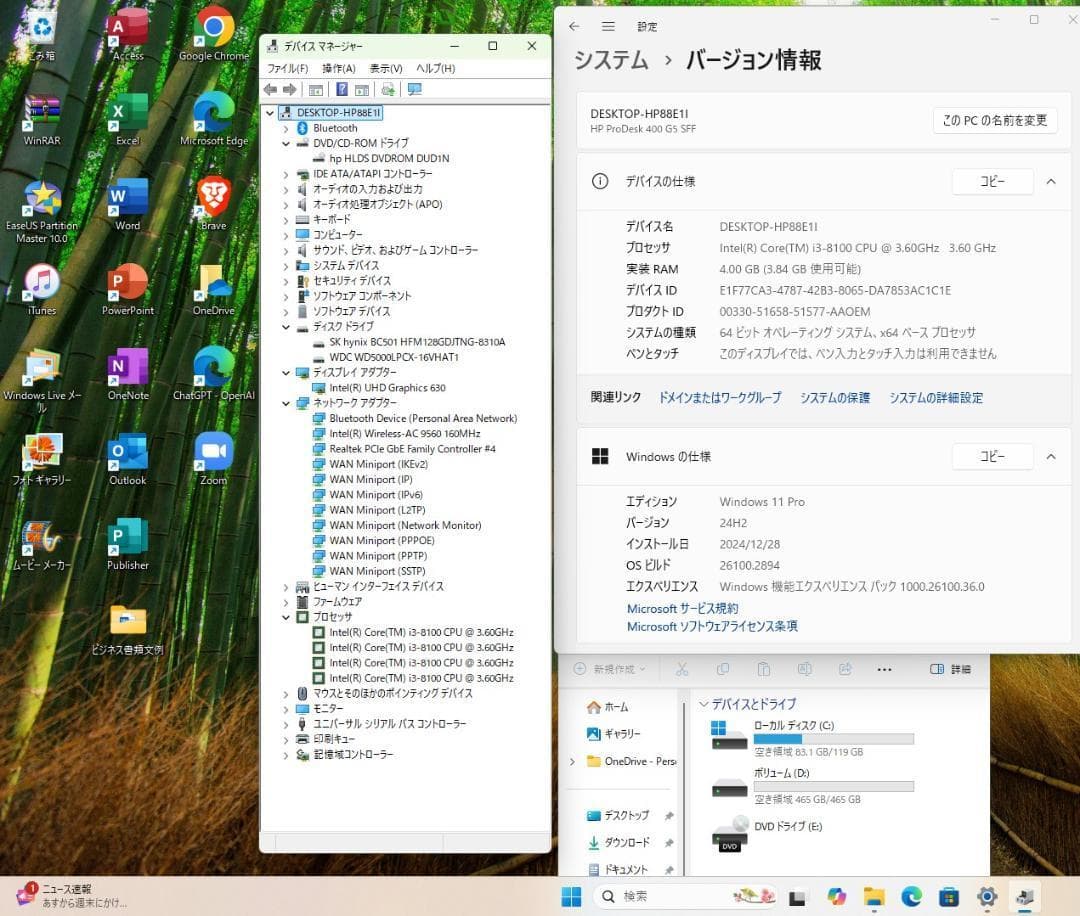Click the C drive capacity usage bar

835,738
